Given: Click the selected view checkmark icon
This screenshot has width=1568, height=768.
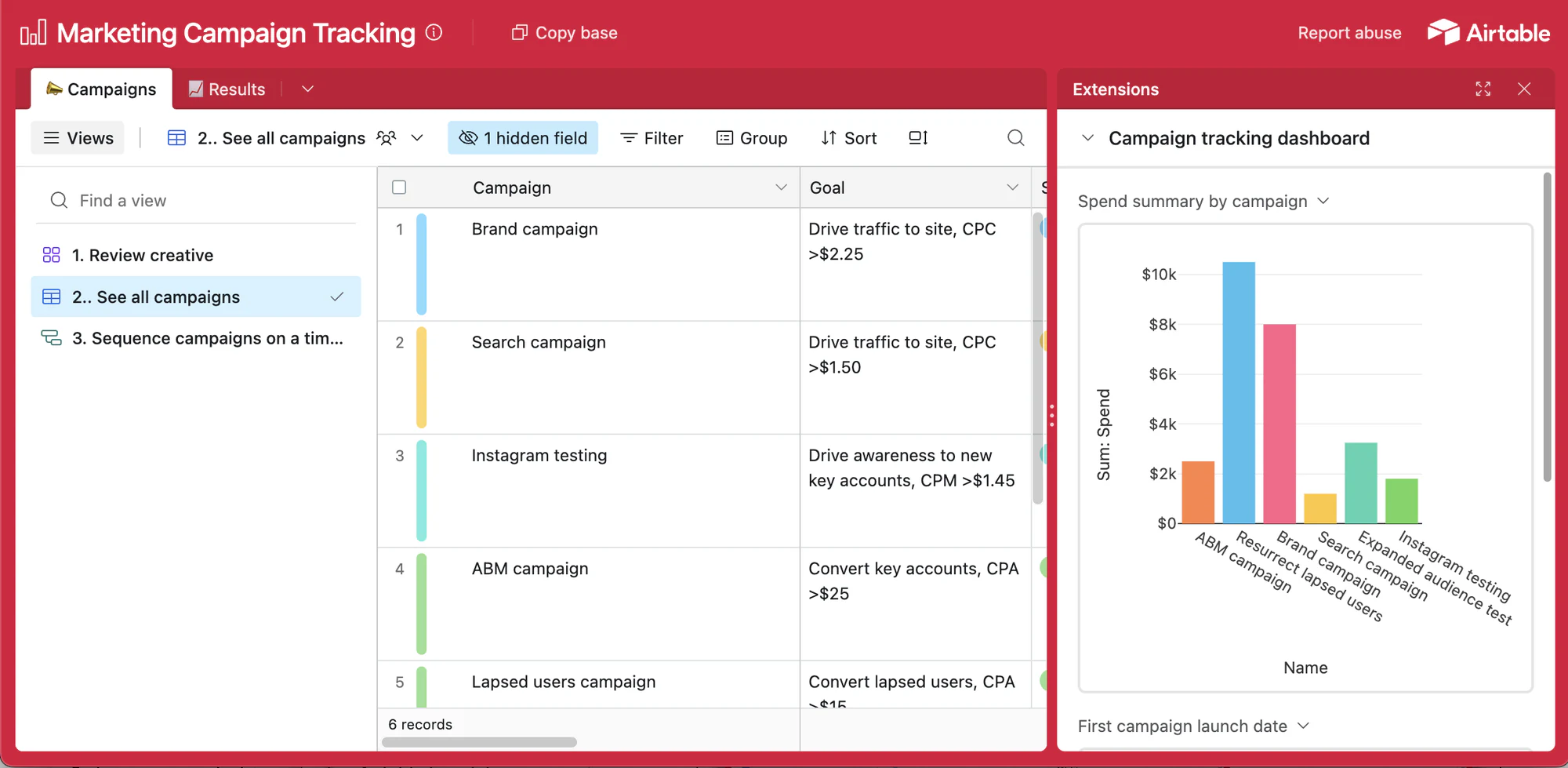Looking at the screenshot, I should [x=337, y=297].
